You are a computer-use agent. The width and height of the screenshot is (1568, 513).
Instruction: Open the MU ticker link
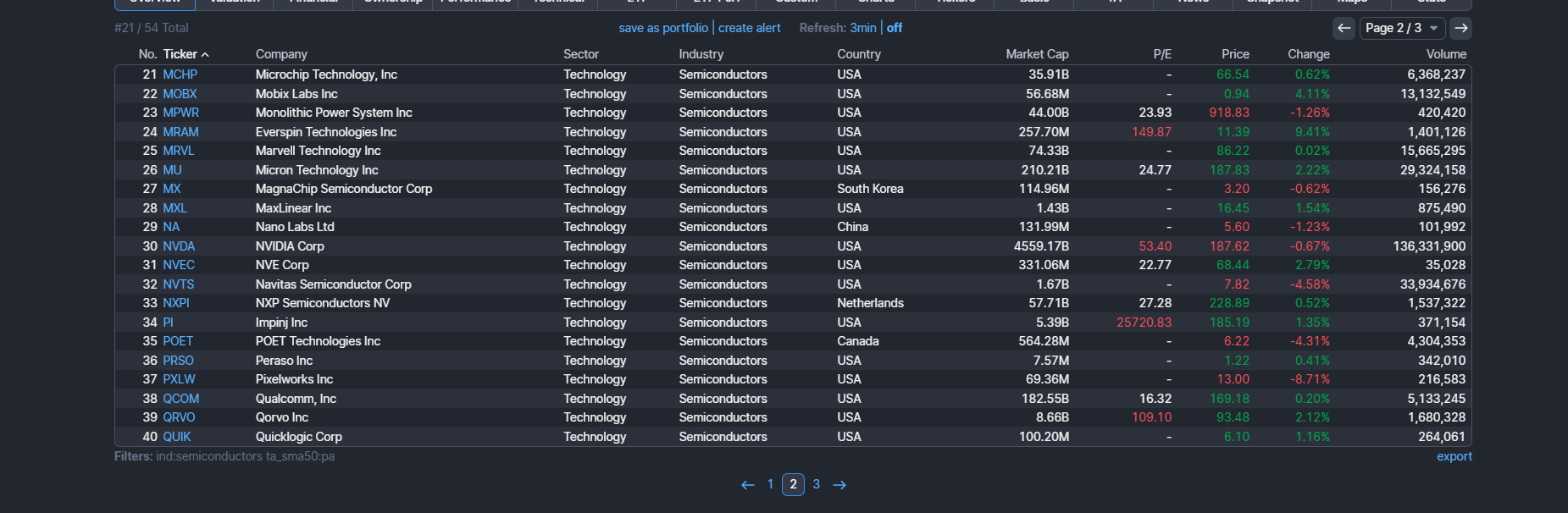click(x=172, y=170)
